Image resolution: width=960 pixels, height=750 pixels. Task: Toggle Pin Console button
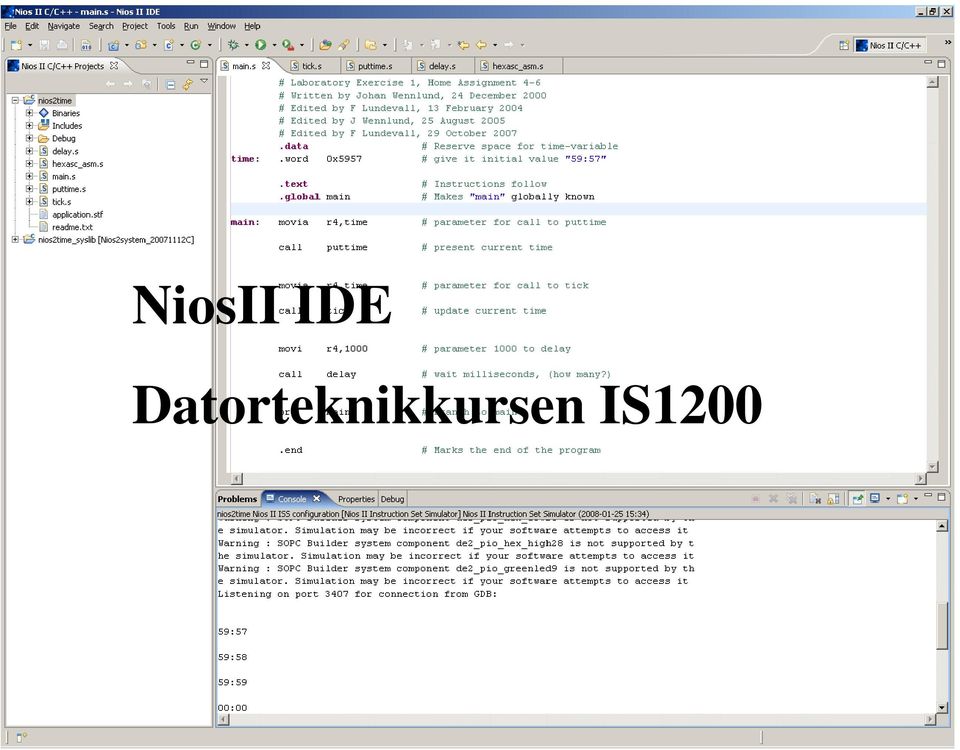point(858,499)
